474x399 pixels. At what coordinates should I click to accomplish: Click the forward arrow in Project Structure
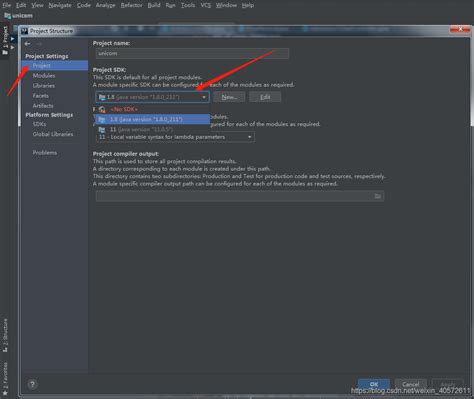click(x=39, y=44)
